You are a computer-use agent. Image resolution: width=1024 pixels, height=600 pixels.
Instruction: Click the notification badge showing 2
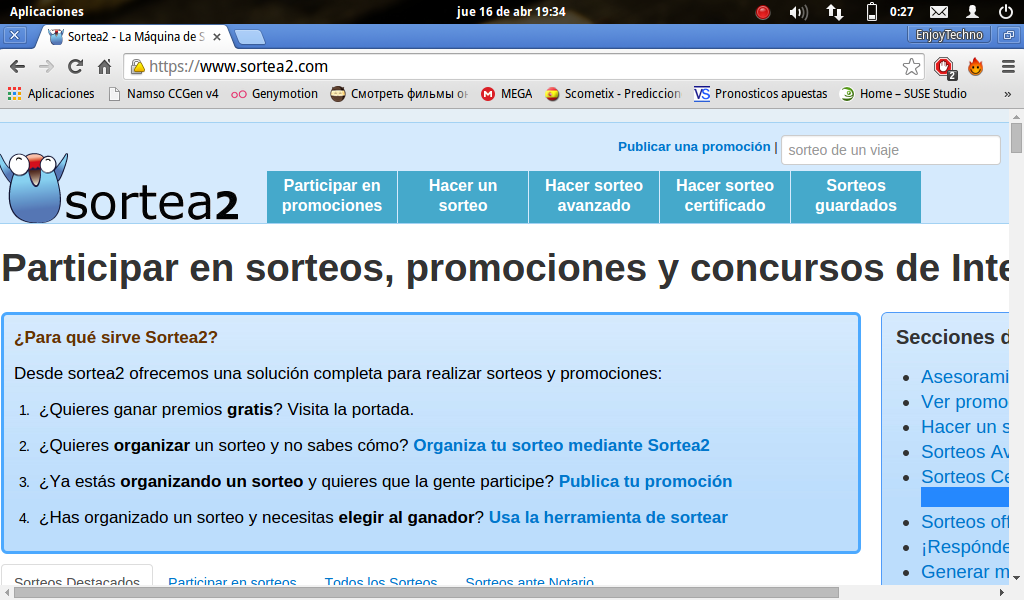click(952, 71)
